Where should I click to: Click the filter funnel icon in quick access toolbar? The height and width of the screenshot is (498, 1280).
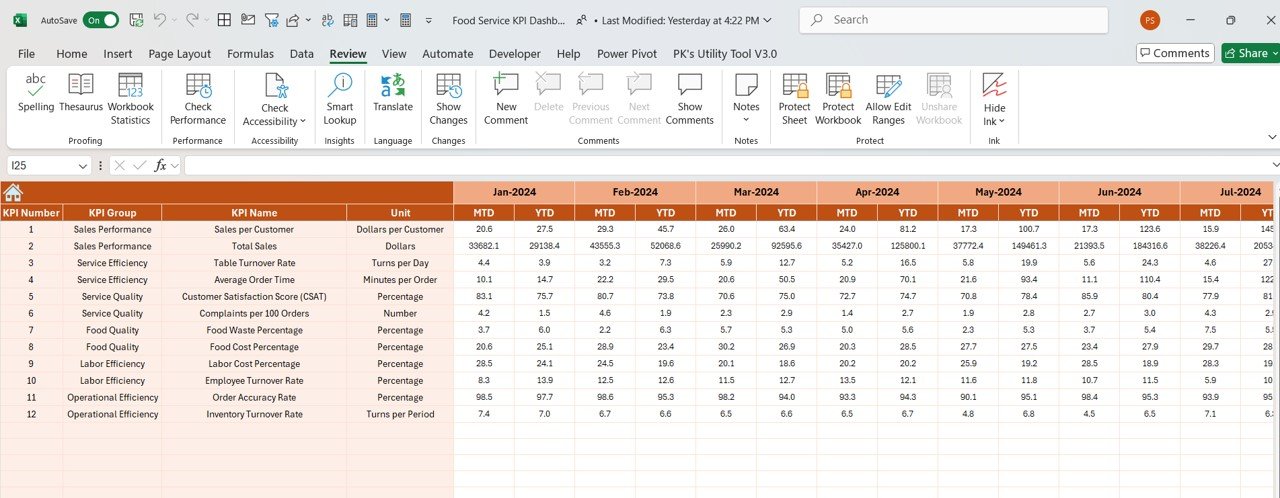coord(271,20)
